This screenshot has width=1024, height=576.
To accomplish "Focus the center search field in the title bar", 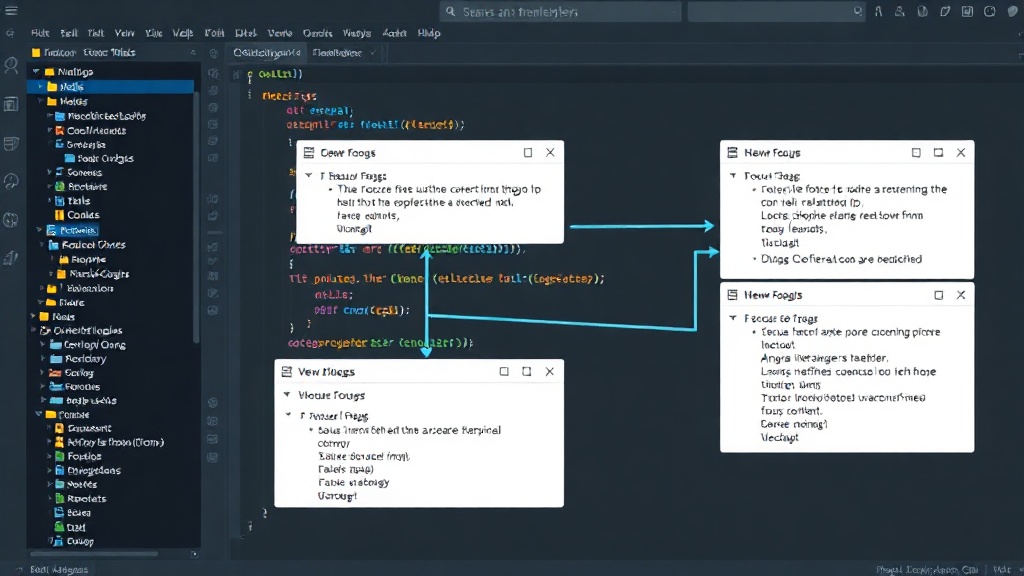I will pos(560,12).
